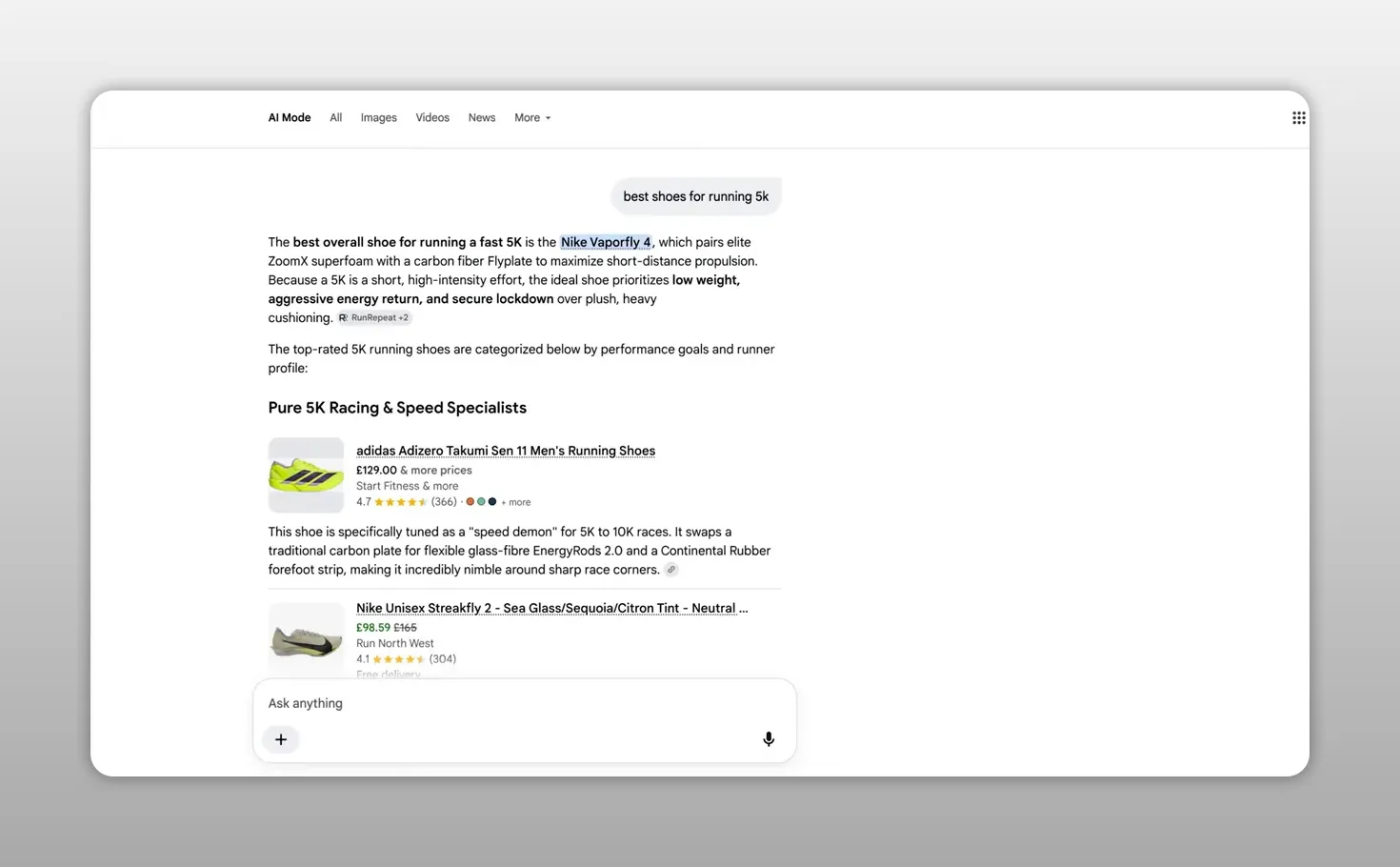
Task: Open adidas Adizero Takumi Sen 11 product link
Action: (x=506, y=451)
